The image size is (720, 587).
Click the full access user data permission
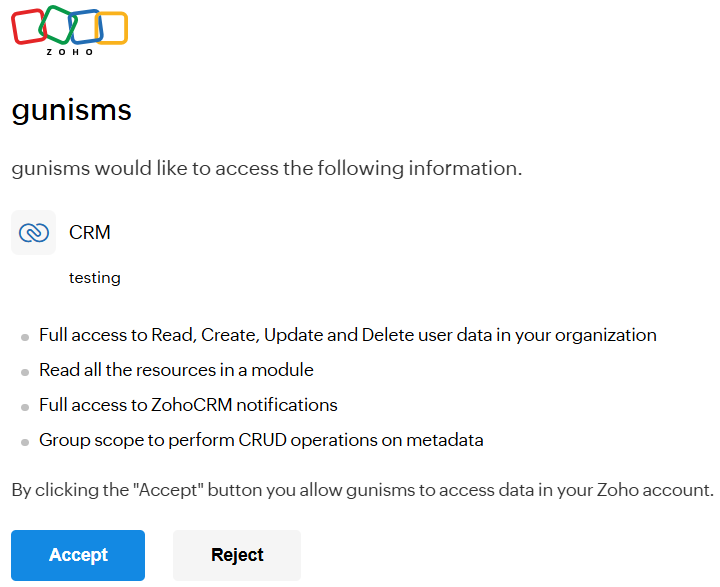click(x=348, y=335)
